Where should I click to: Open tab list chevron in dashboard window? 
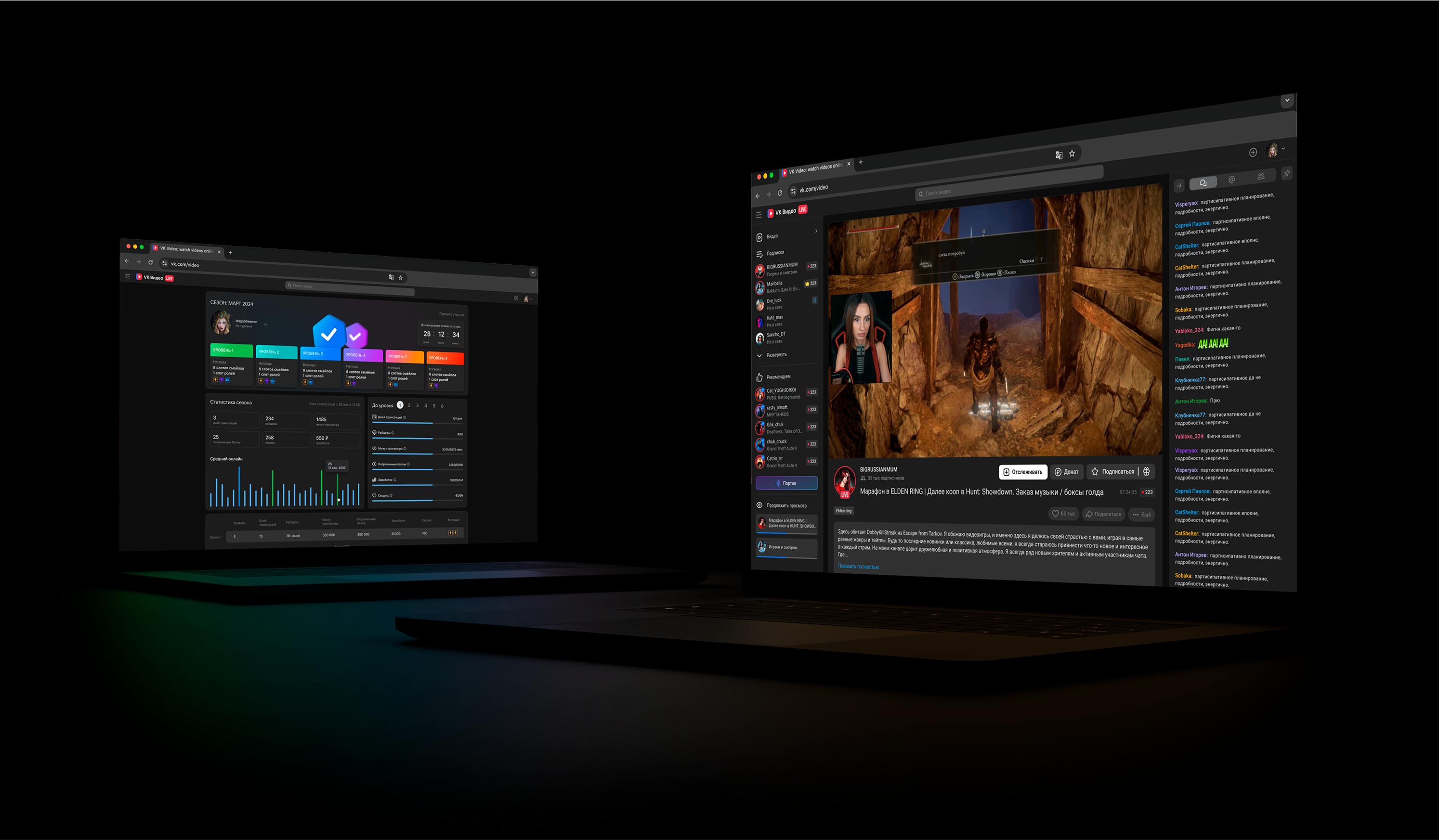click(533, 272)
